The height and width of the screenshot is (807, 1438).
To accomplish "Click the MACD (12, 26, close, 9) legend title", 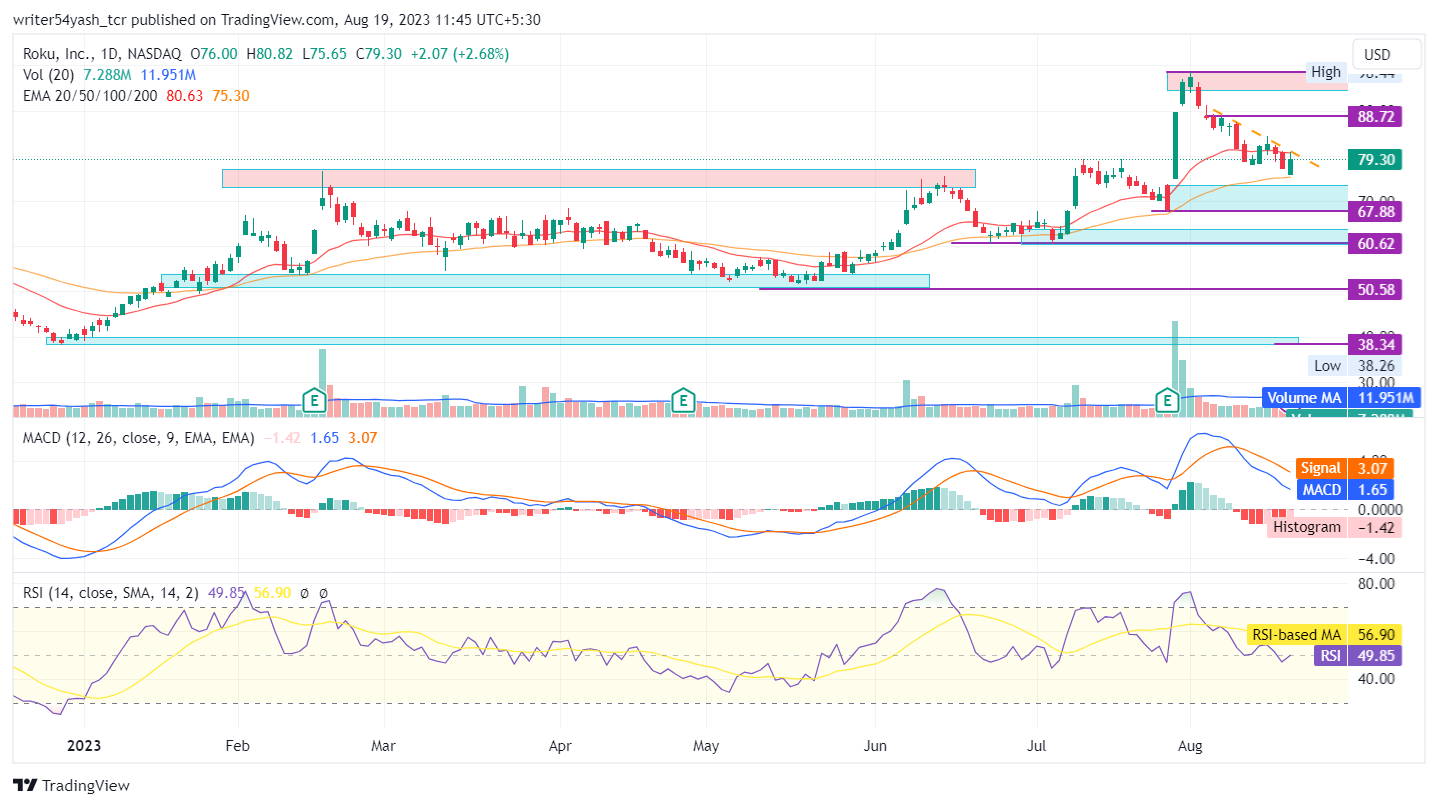I will click(138, 438).
